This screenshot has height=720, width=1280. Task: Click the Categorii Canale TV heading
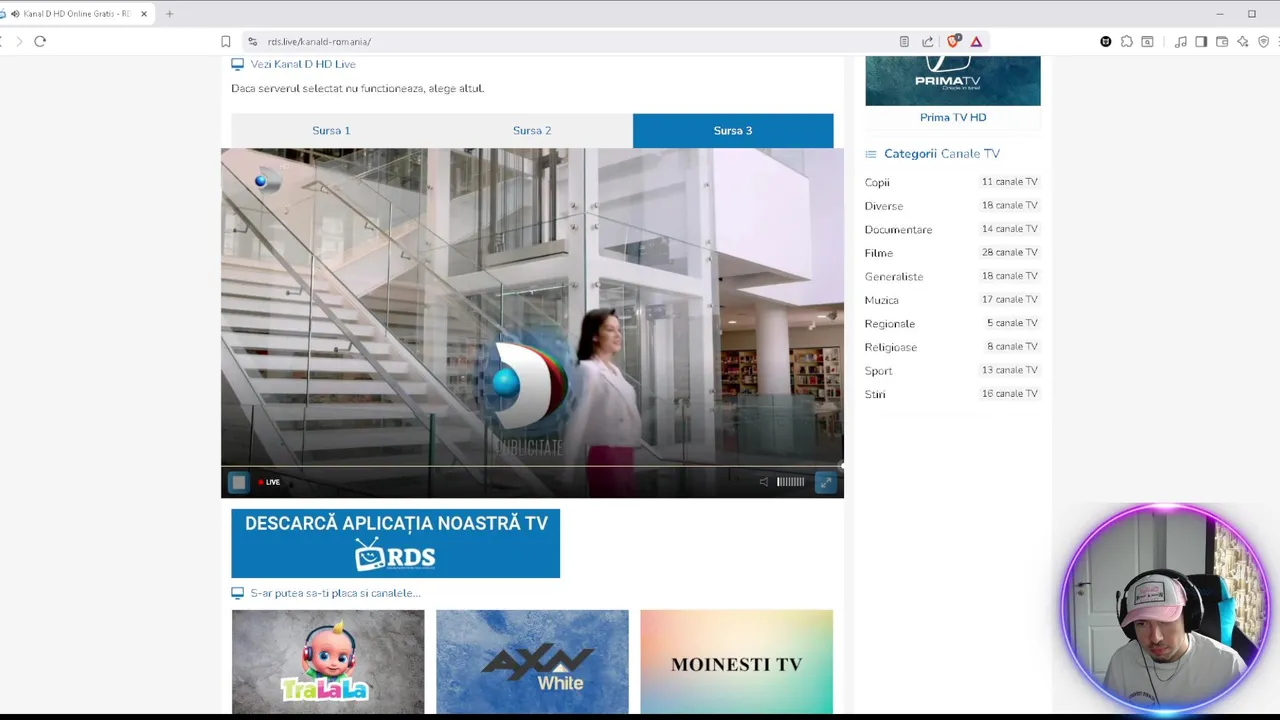942,154
